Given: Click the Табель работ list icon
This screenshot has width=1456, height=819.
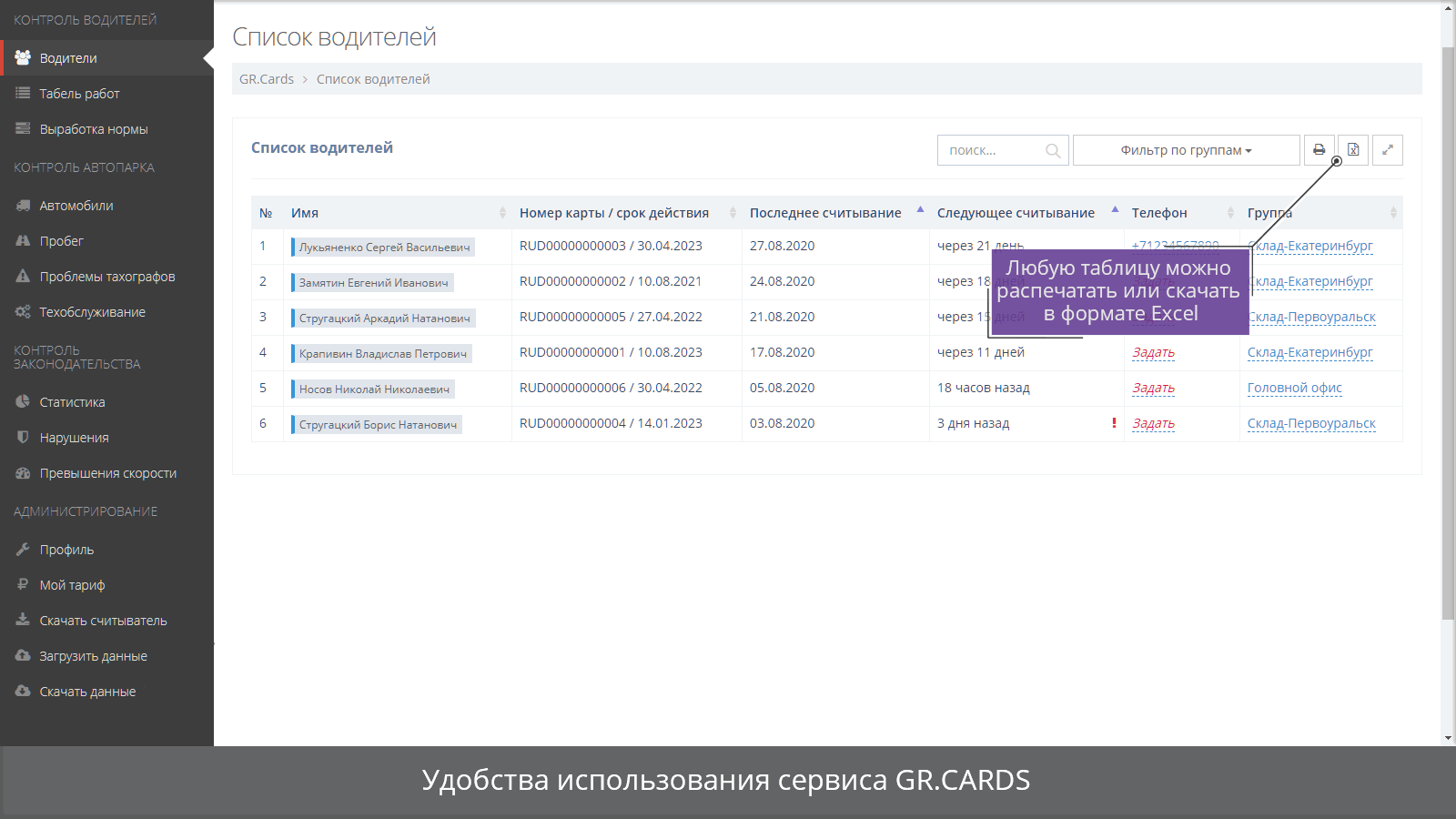Looking at the screenshot, I should pyautogui.click(x=23, y=93).
